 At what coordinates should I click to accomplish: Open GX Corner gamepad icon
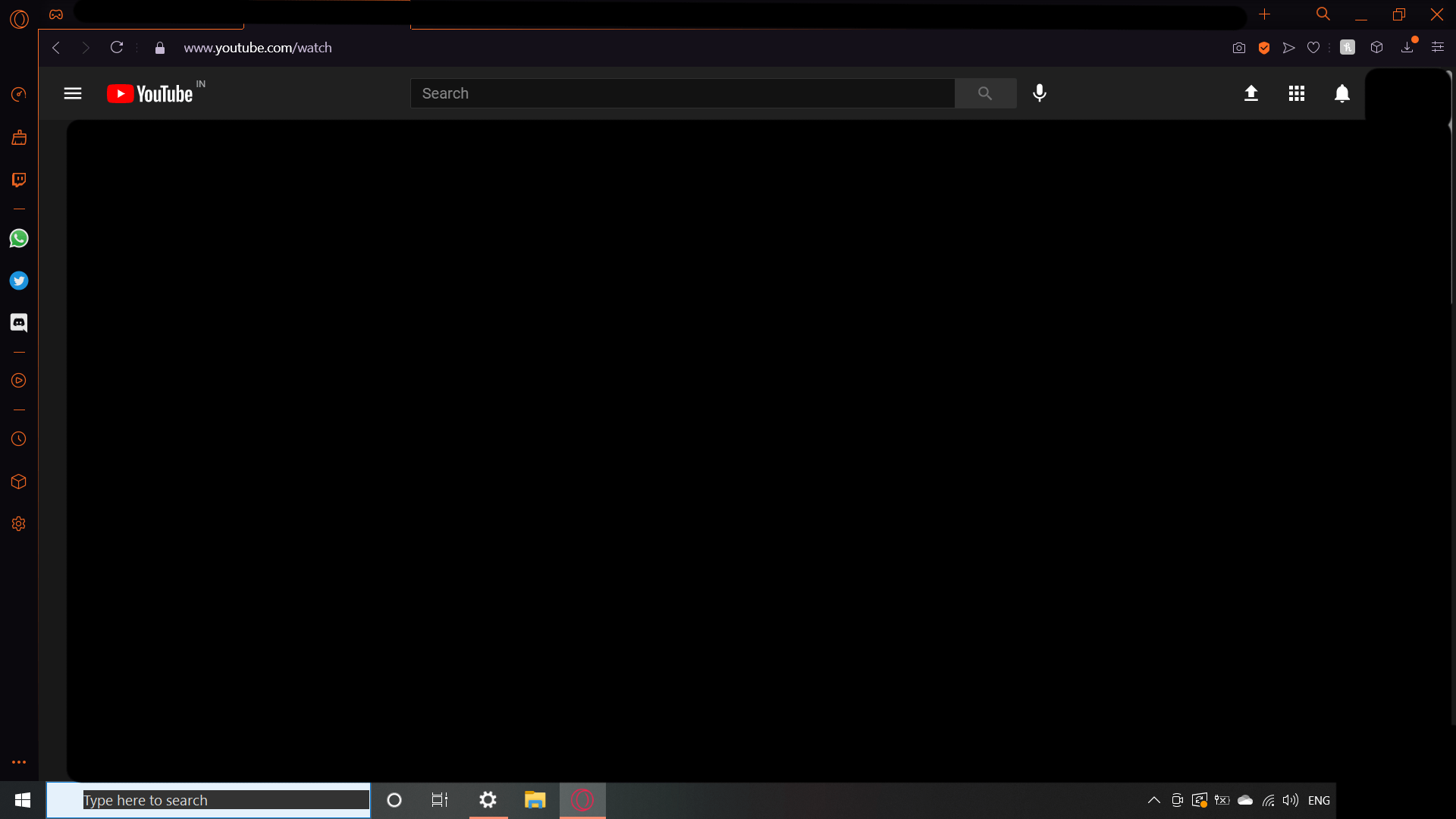(56, 14)
